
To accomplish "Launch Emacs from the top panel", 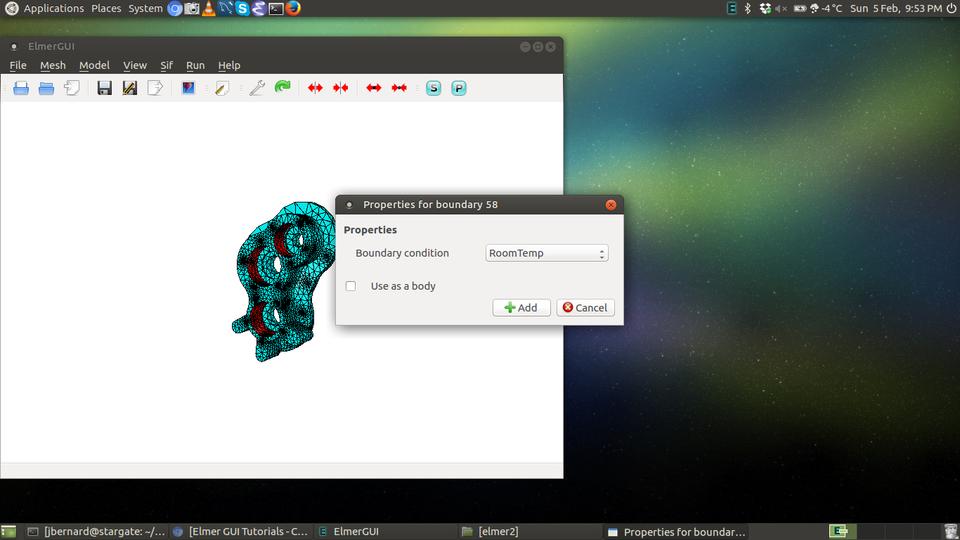I will 259,9.
